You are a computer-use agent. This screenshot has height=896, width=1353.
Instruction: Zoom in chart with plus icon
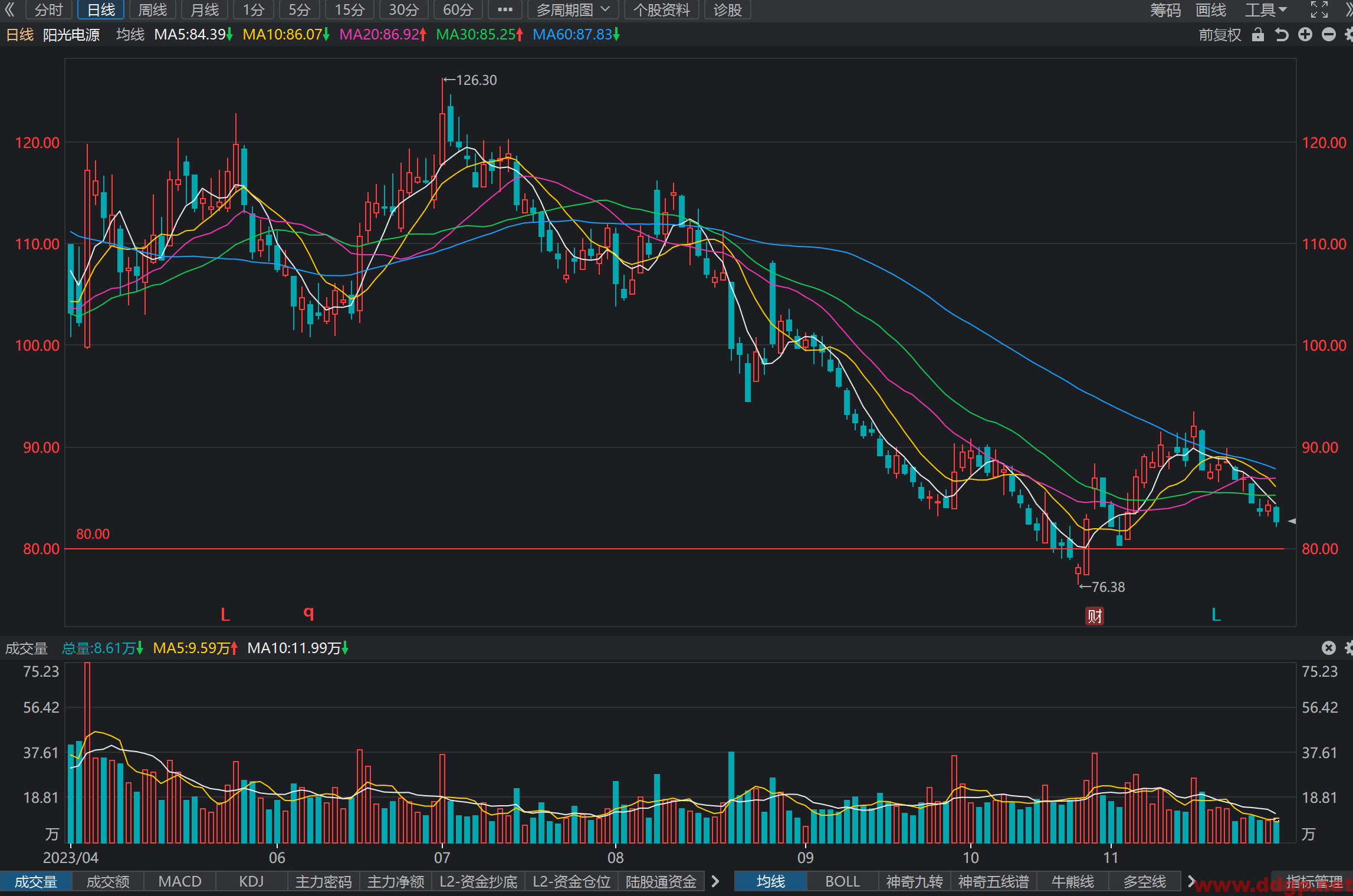point(1305,35)
